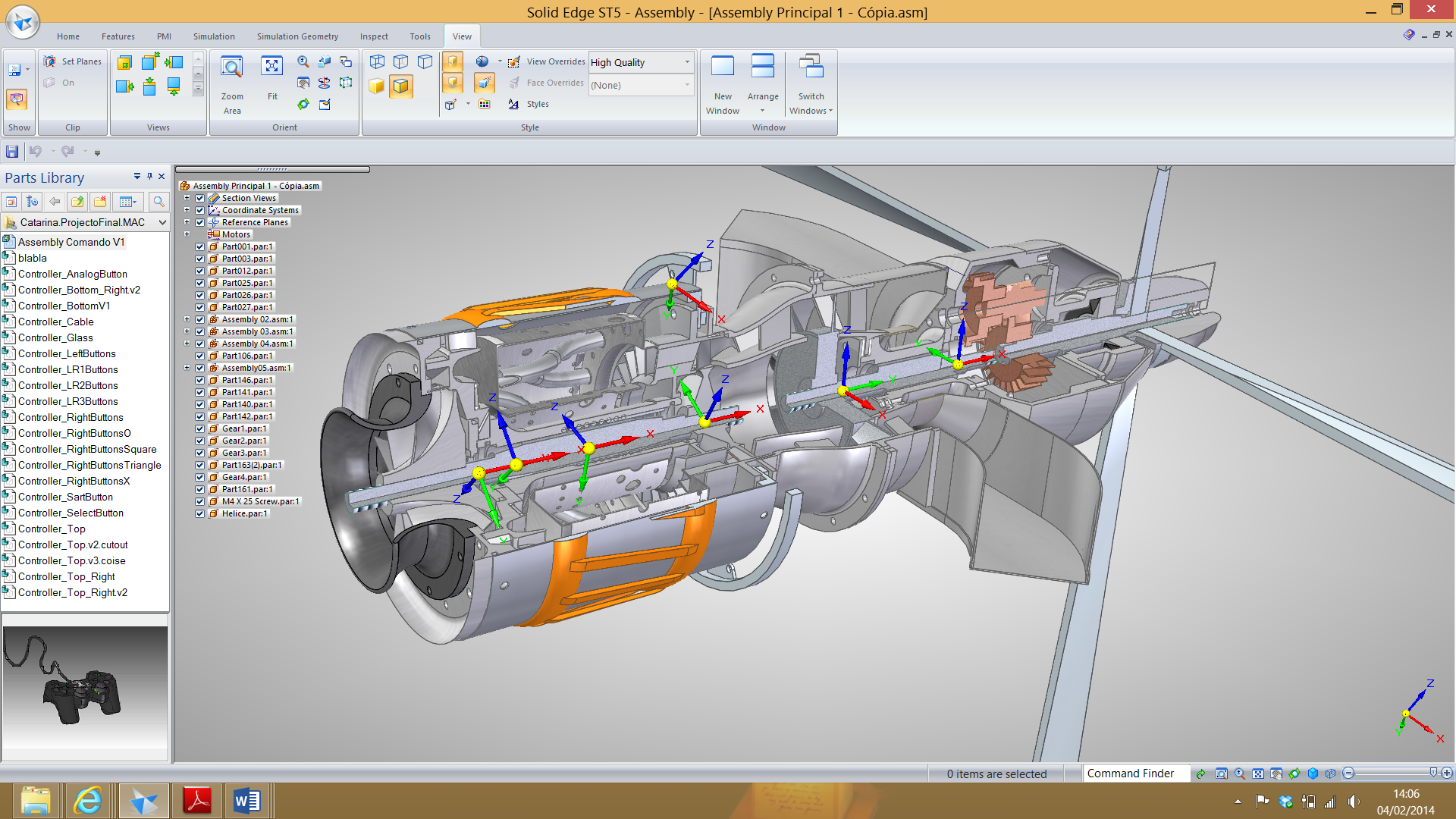
Task: Select the shaded style icon
Action: [x=377, y=86]
